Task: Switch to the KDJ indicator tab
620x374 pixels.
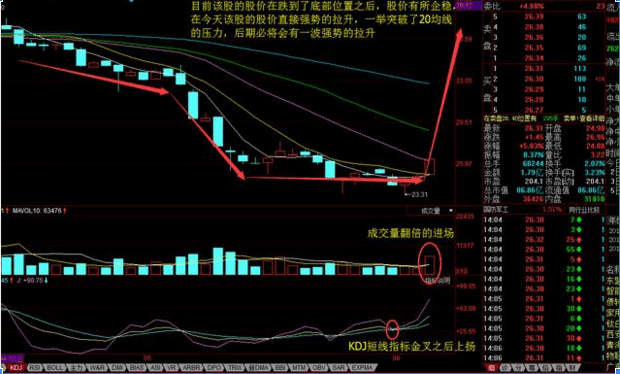Action: click(x=16, y=368)
